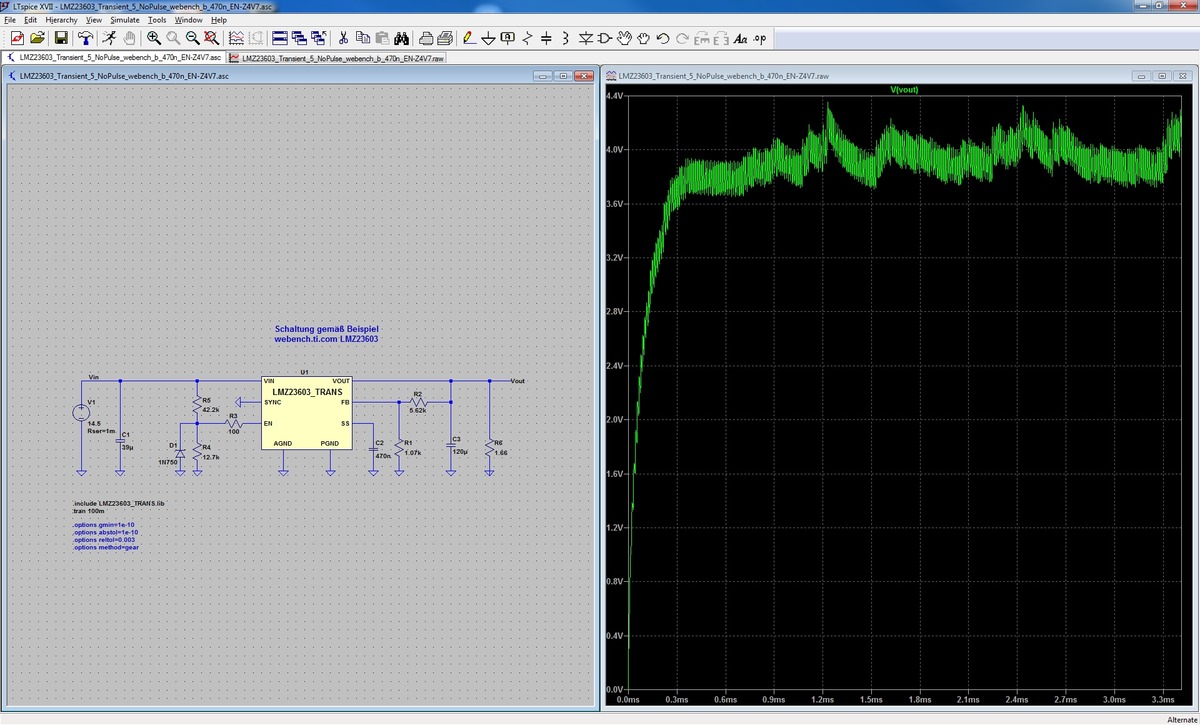Viewport: 1200px width, 725px height.
Task: Click the .tran 100m directive text
Action: click(x=88, y=511)
